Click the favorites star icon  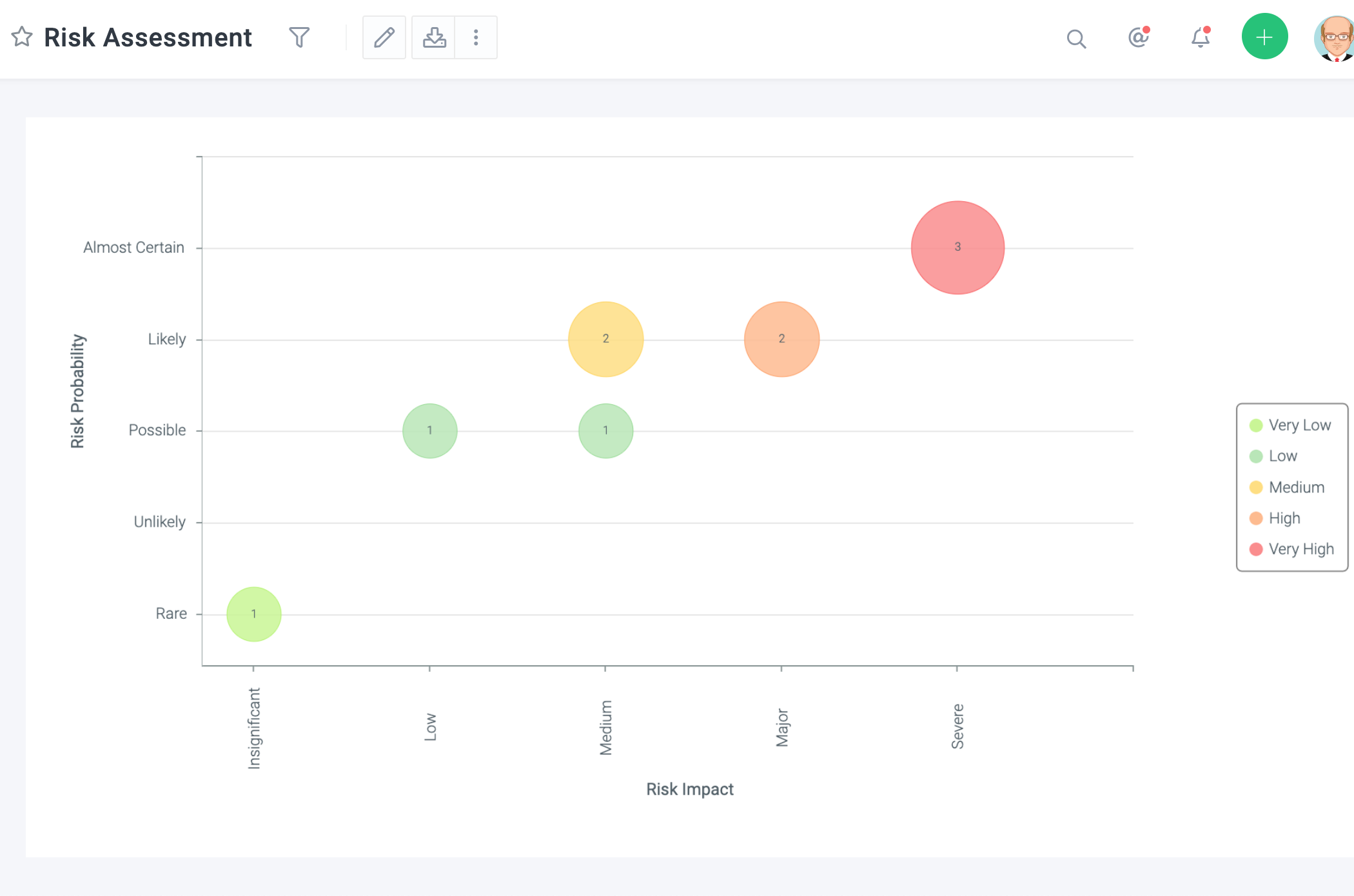22,36
